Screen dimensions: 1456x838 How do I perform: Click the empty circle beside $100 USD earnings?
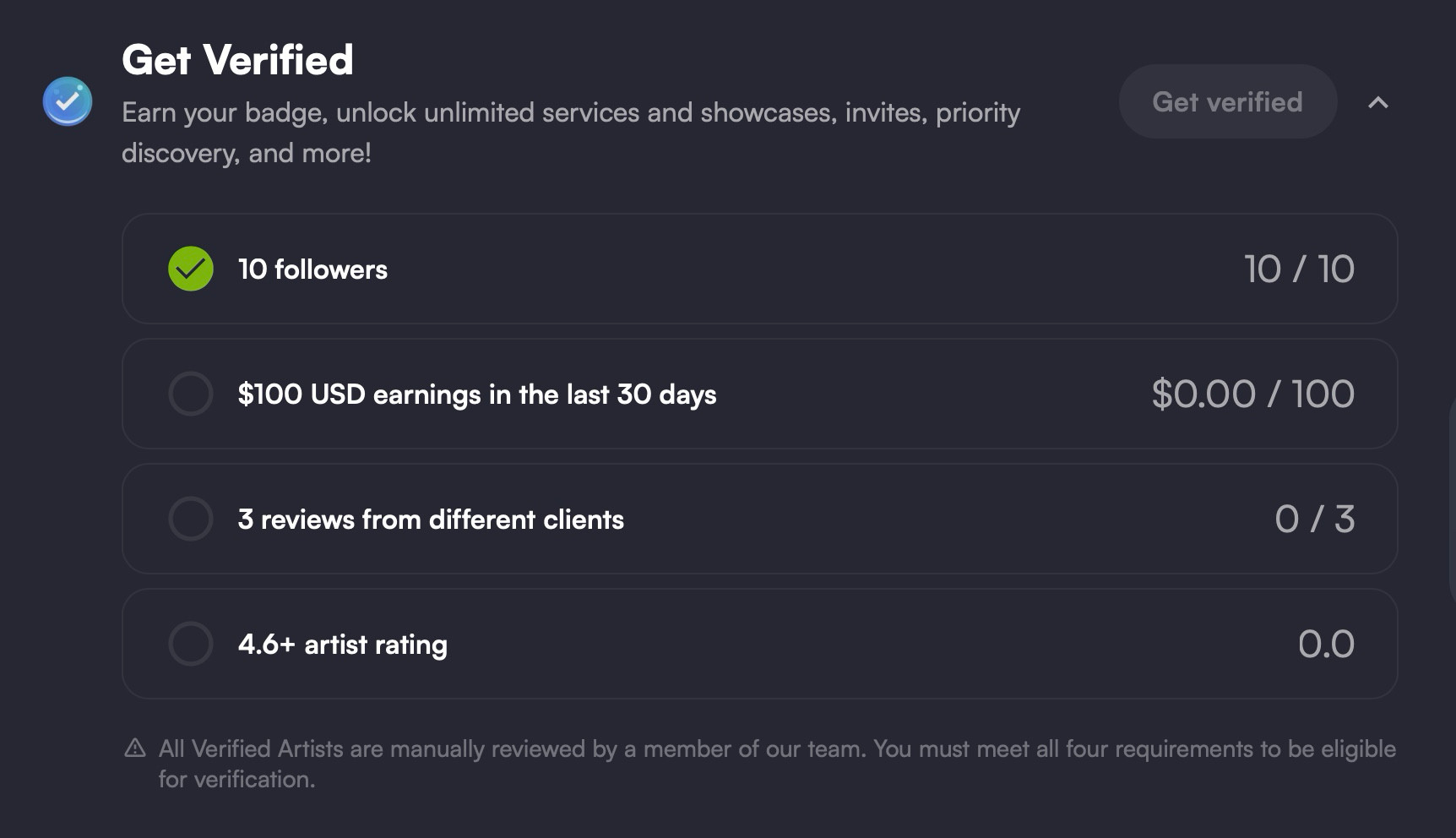click(x=191, y=394)
